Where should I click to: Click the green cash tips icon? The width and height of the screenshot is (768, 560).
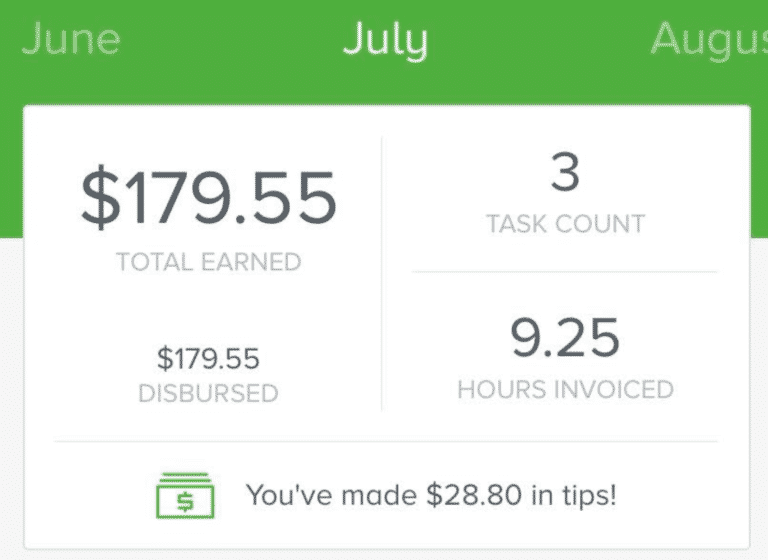185,495
